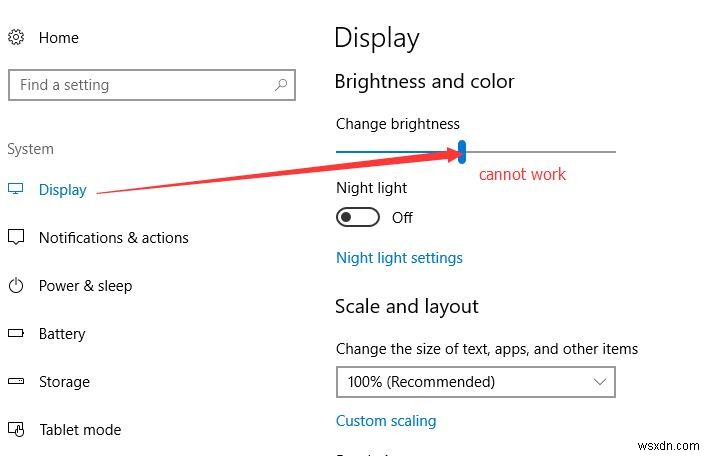The width and height of the screenshot is (711, 456).
Task: Click the Storage drive icon
Action: click(16, 381)
